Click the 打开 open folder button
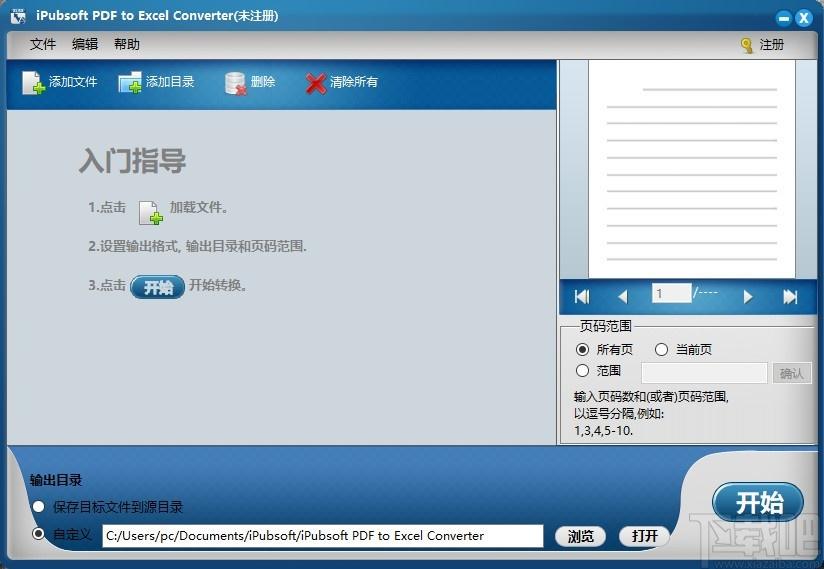Screen dimensions: 824x569 click(x=644, y=536)
